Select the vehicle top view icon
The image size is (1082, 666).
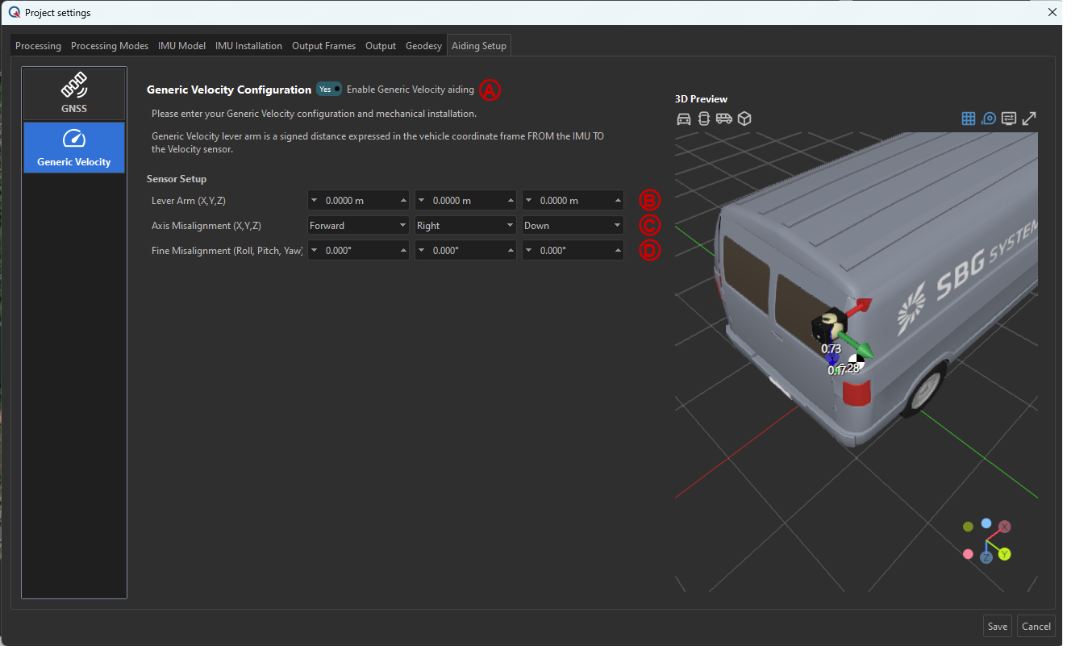704,118
